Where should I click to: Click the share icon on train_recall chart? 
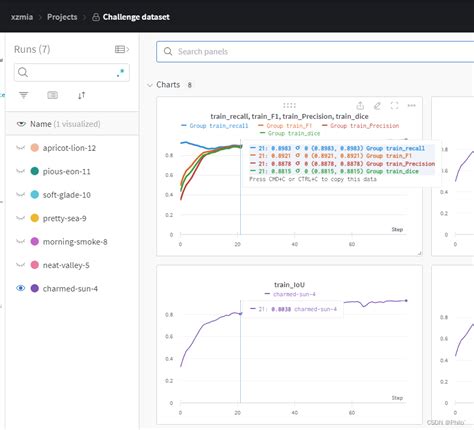360,106
